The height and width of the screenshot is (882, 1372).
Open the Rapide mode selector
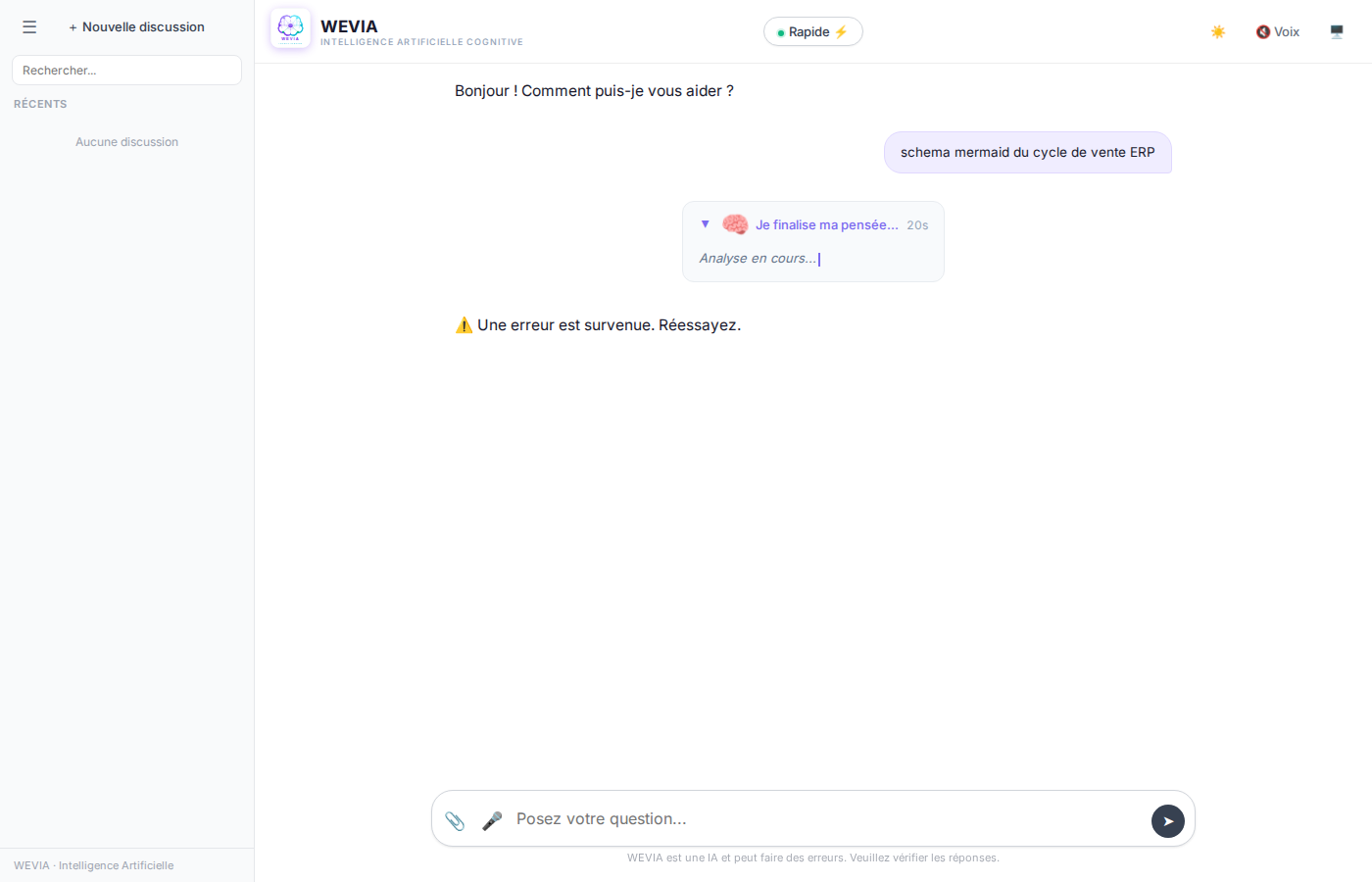(811, 32)
